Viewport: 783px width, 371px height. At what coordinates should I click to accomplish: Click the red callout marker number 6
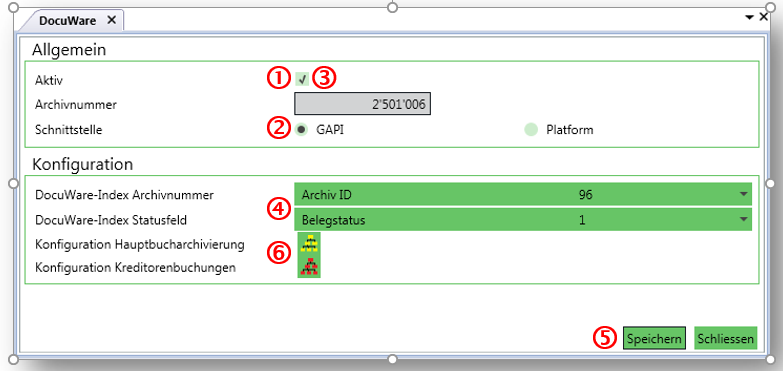click(278, 253)
